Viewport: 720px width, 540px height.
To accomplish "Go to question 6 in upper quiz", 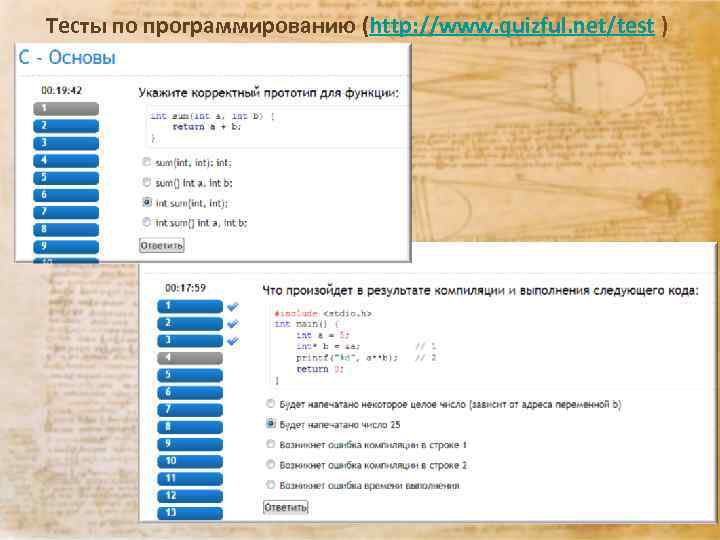I will click(66, 195).
